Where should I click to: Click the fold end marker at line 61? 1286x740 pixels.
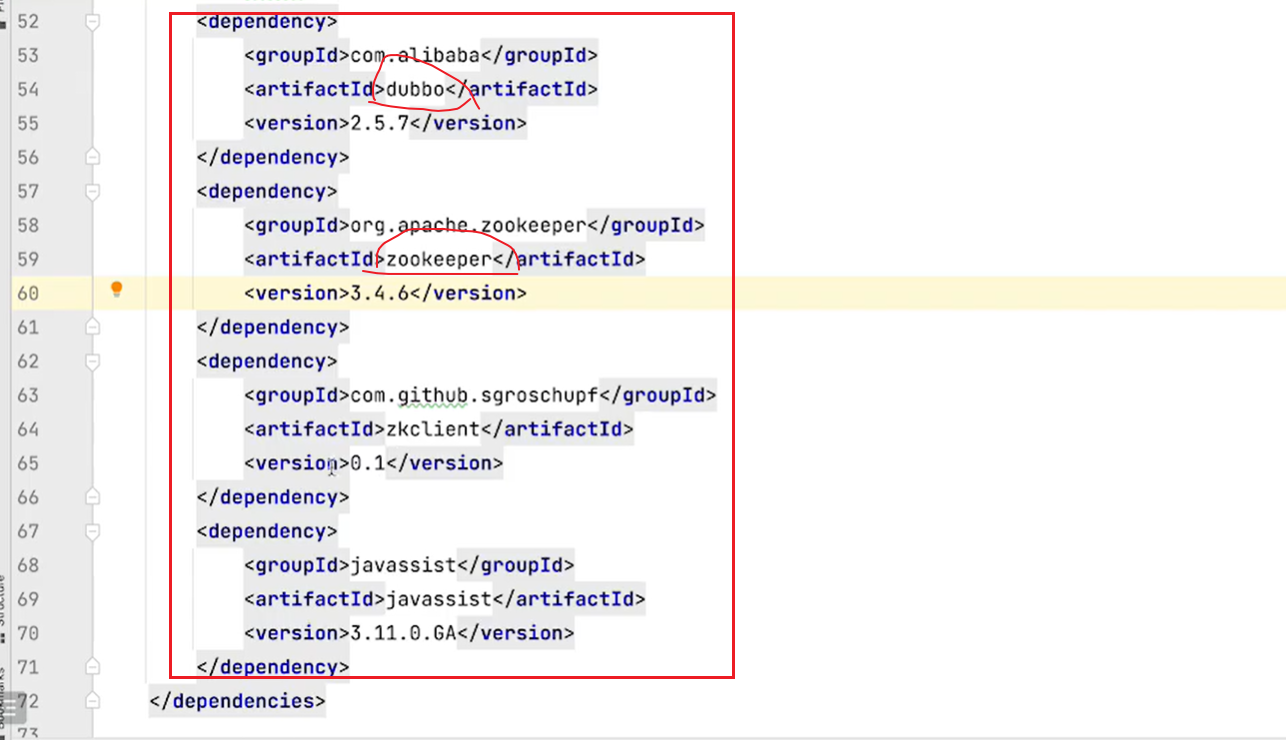click(x=92, y=327)
